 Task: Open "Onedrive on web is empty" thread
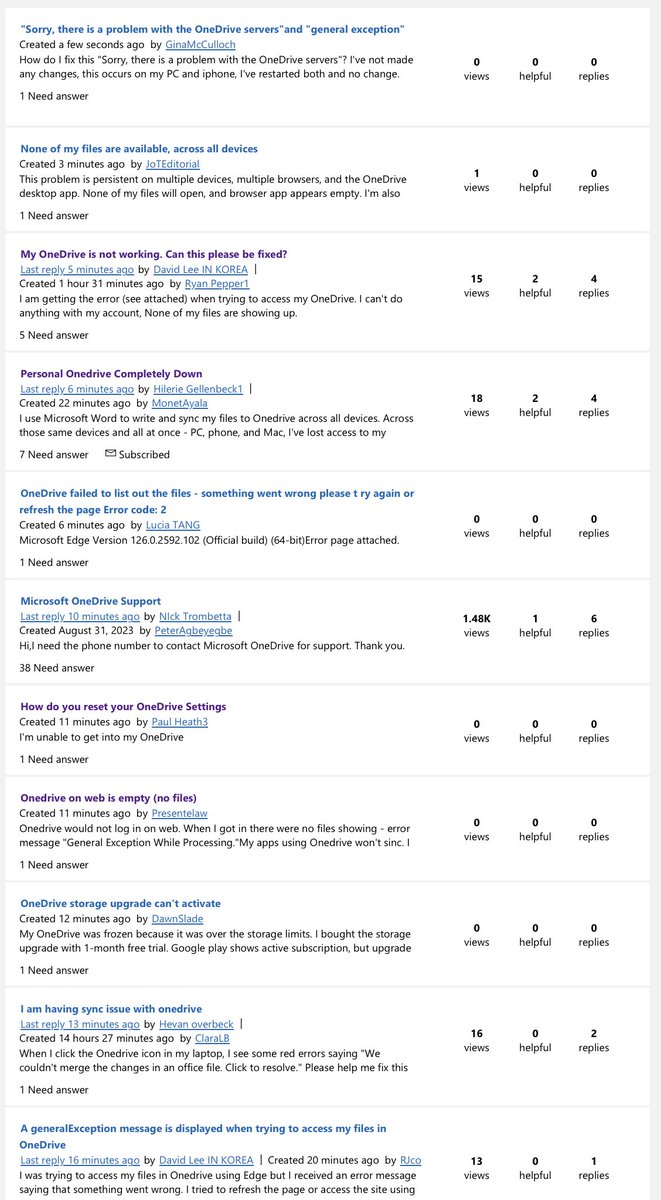tap(108, 798)
